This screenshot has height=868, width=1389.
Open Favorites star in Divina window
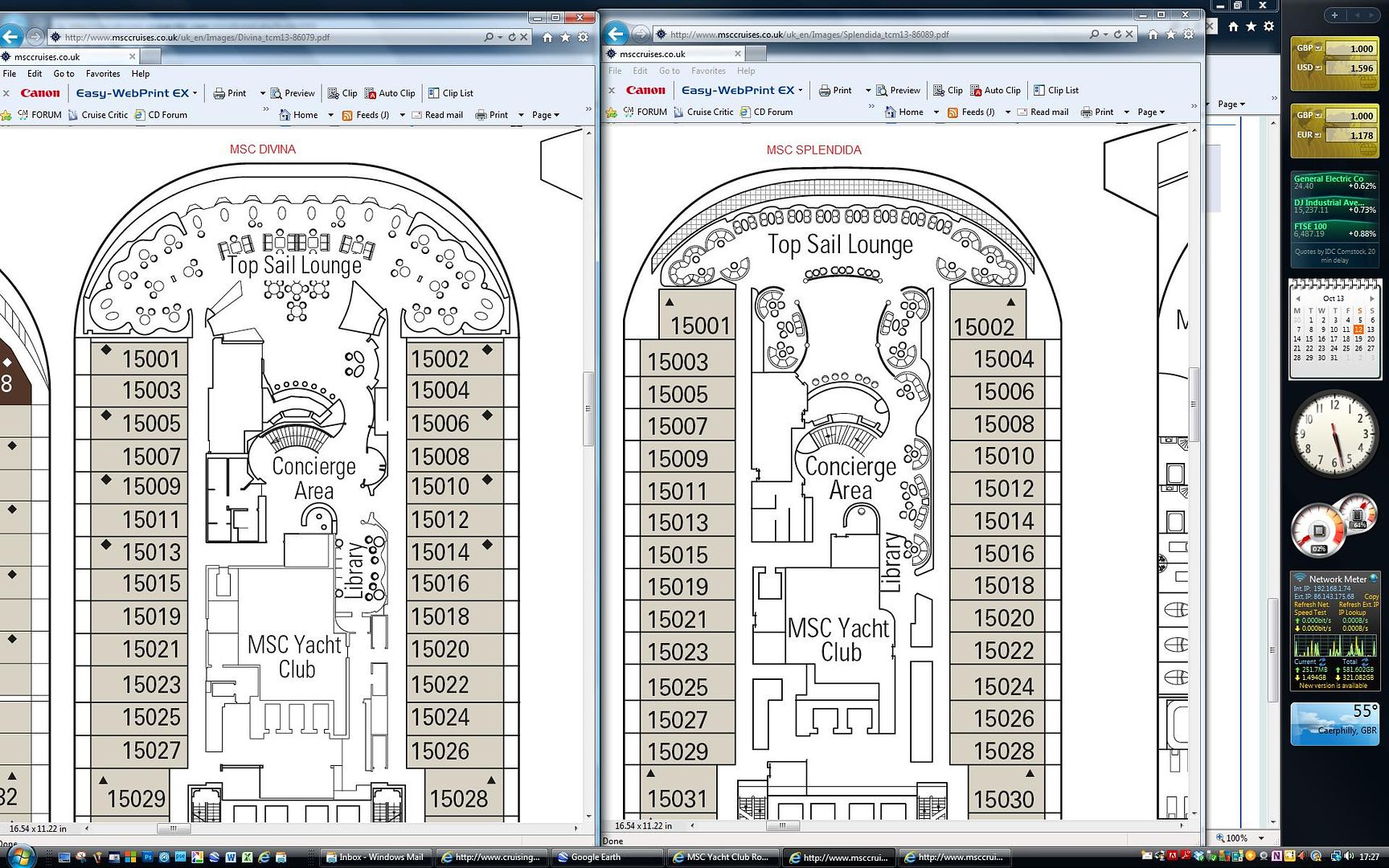565,37
